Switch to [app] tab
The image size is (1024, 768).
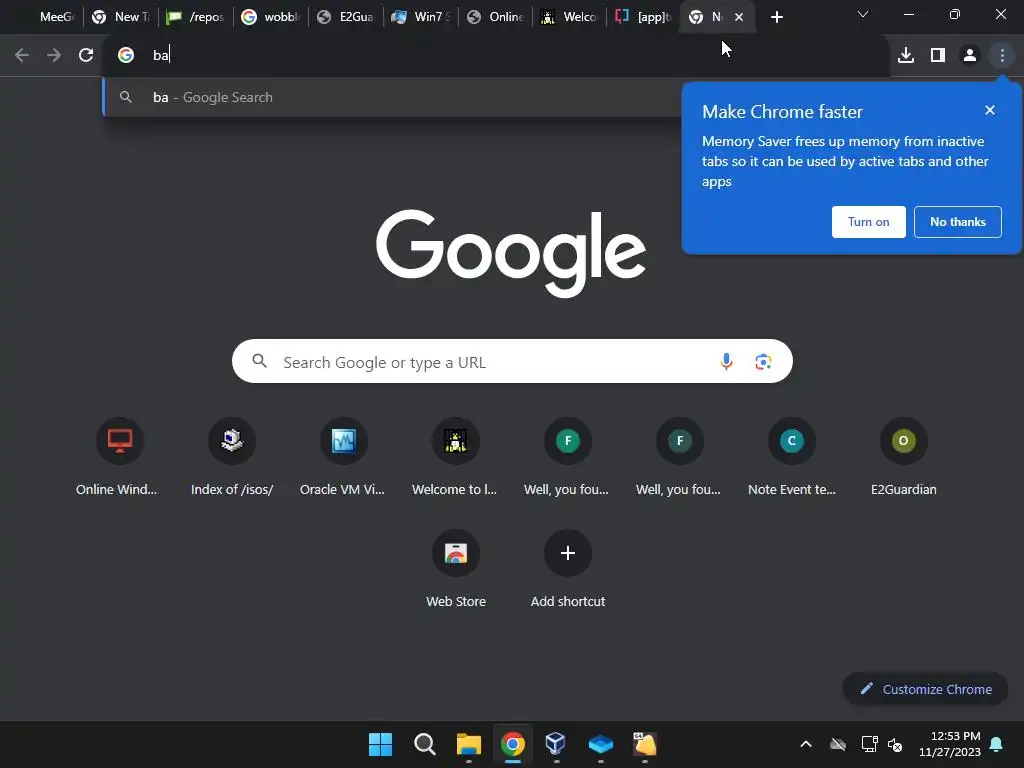(644, 17)
